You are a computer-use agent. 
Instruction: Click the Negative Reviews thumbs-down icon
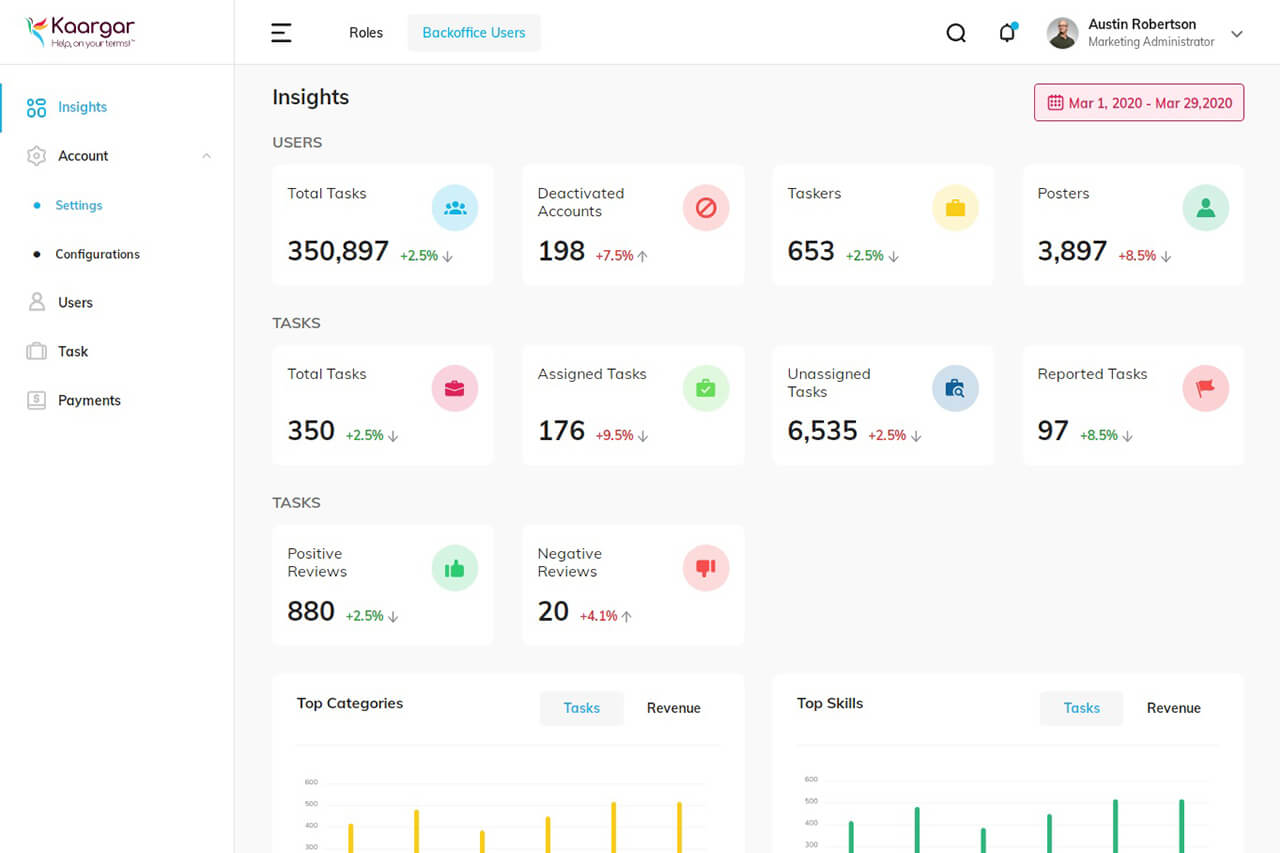(706, 568)
